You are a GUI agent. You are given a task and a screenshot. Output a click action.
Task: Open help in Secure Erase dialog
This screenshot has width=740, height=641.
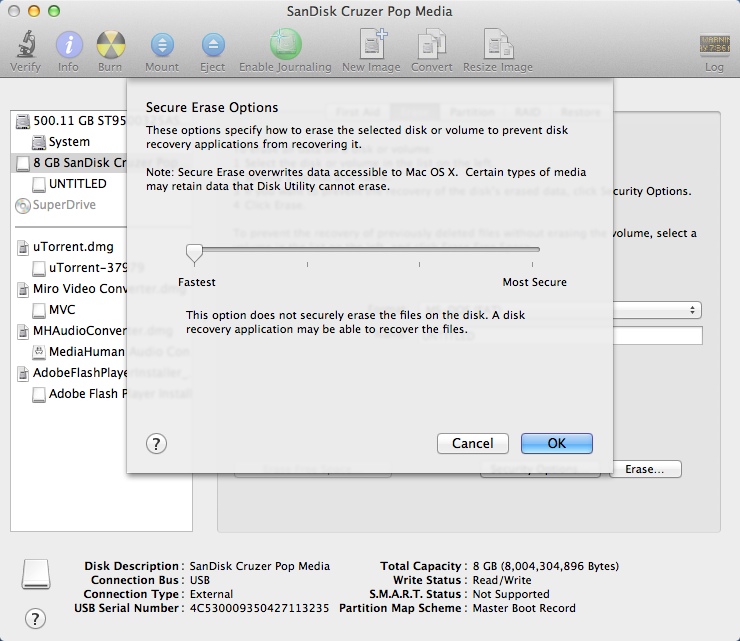point(156,444)
